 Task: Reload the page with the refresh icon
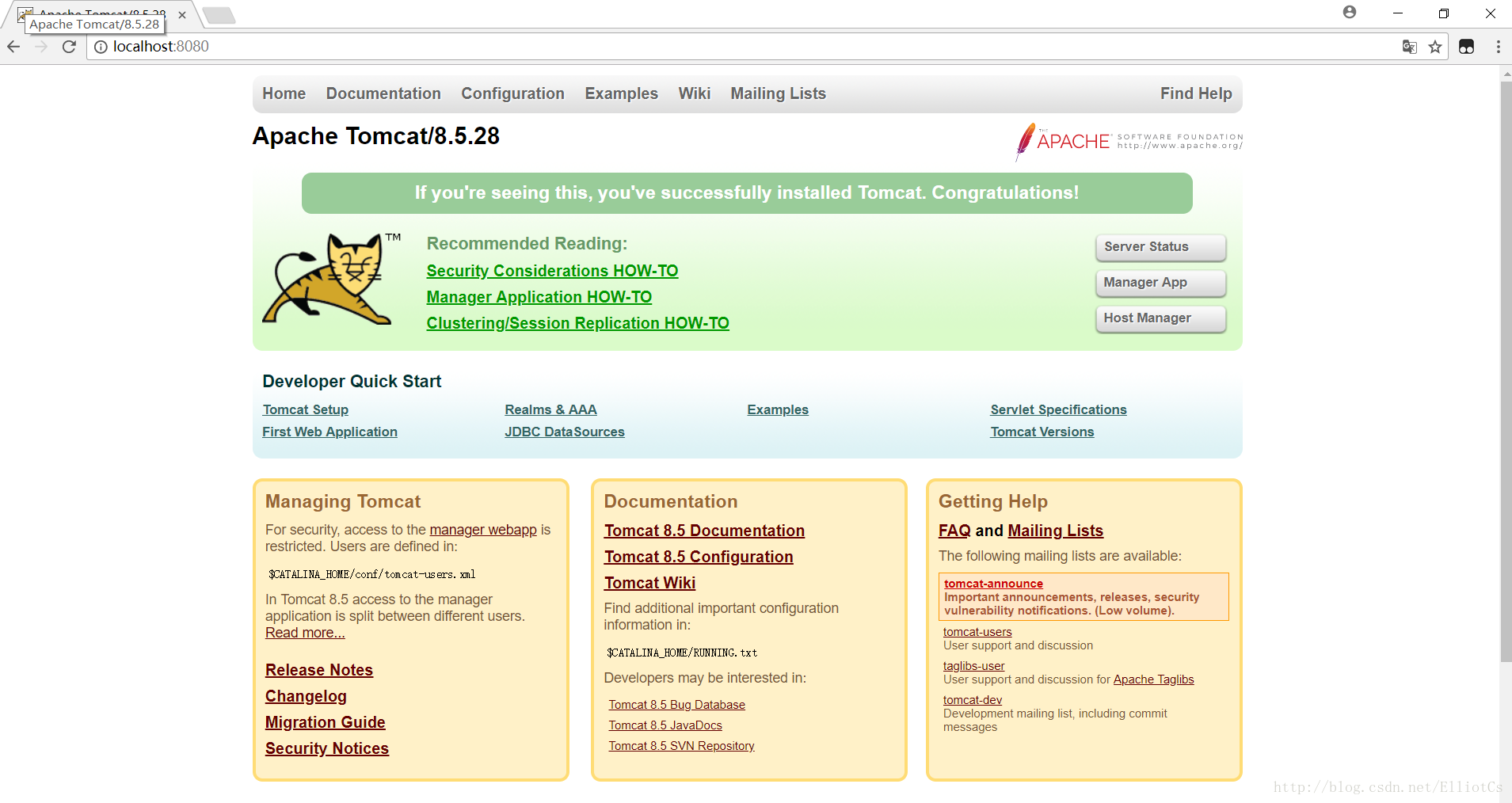[69, 47]
